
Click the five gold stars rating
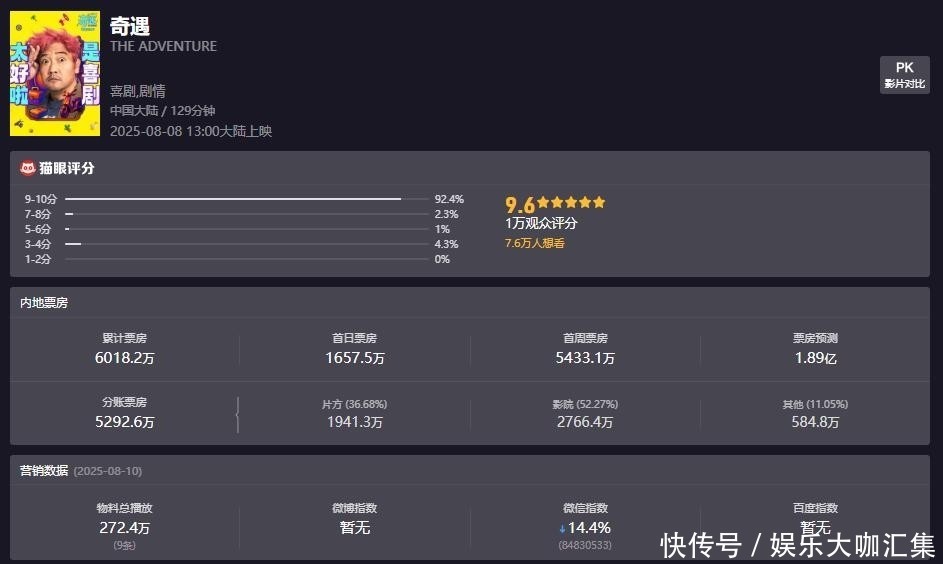pos(571,202)
